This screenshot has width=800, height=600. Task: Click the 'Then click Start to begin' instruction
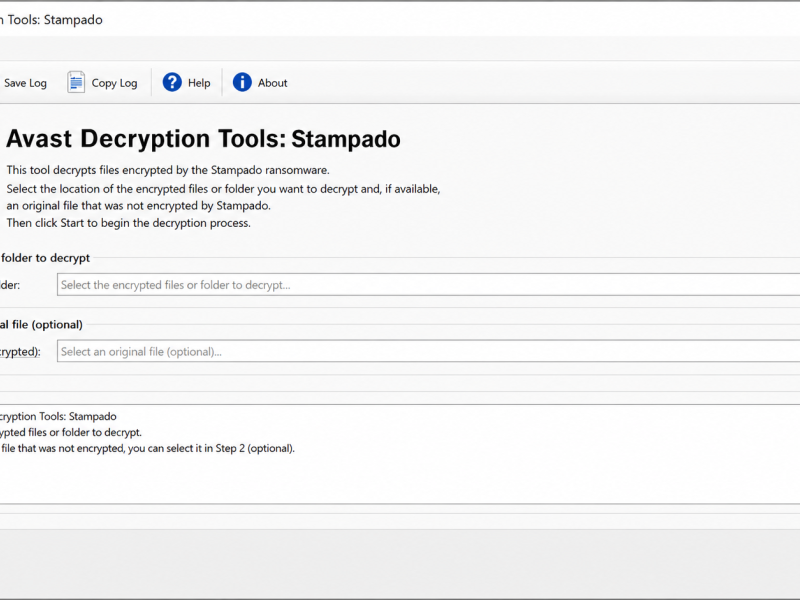129,223
